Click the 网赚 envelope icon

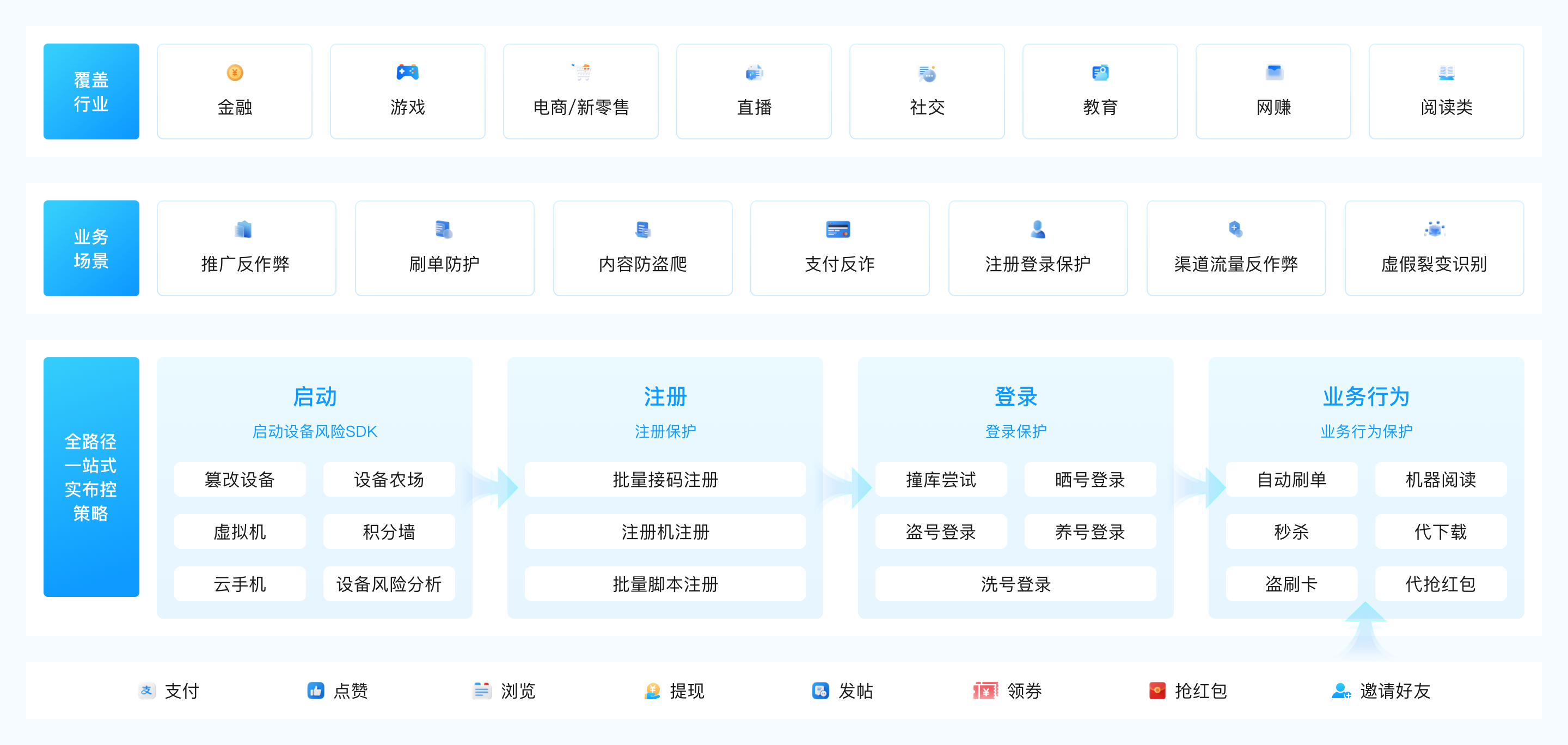point(1274,73)
